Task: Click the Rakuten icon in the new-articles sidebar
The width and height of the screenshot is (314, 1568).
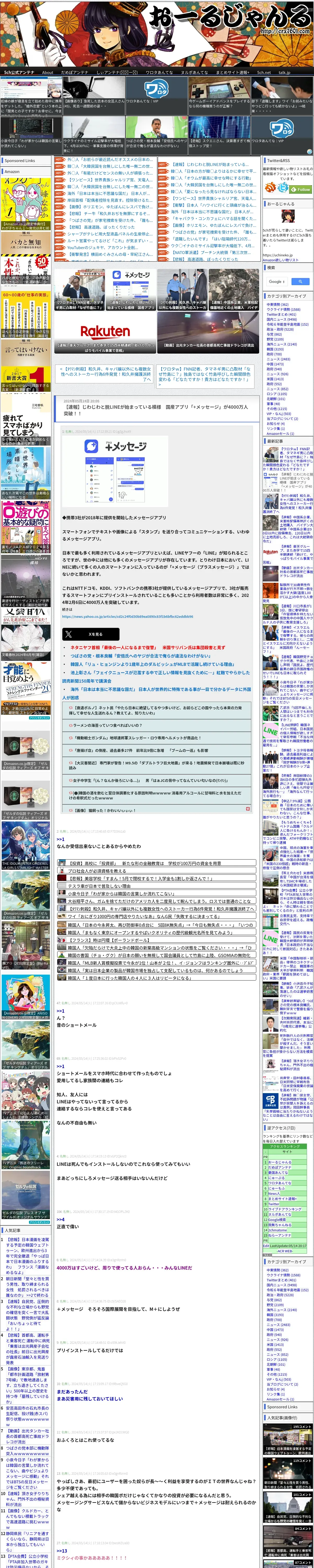Action: pyautogui.click(x=271, y=552)
